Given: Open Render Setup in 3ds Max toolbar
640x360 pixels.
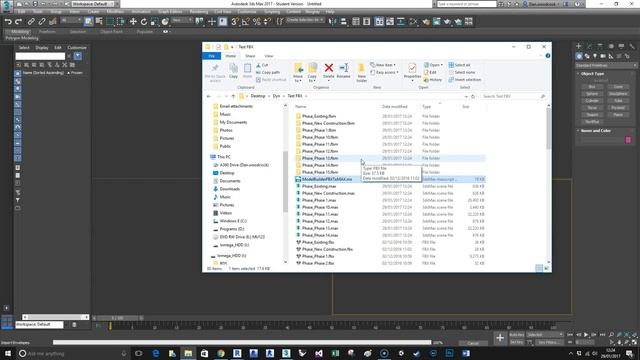Looking at the screenshot, I should coord(436,22).
